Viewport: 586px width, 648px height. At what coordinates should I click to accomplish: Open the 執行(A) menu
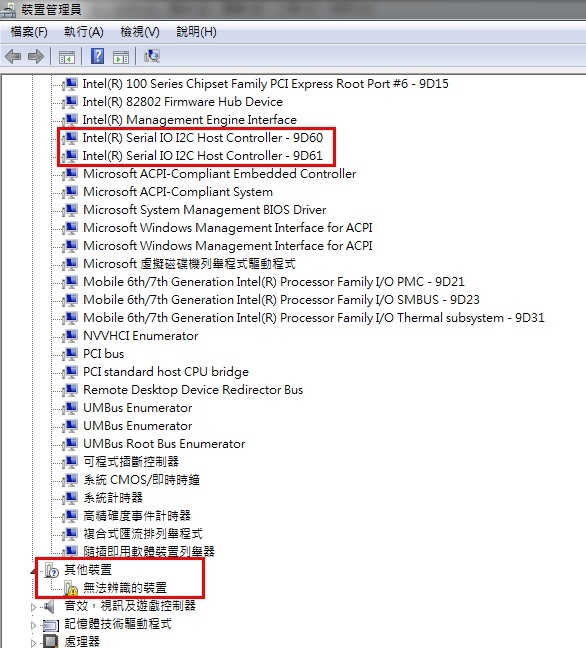click(83, 32)
